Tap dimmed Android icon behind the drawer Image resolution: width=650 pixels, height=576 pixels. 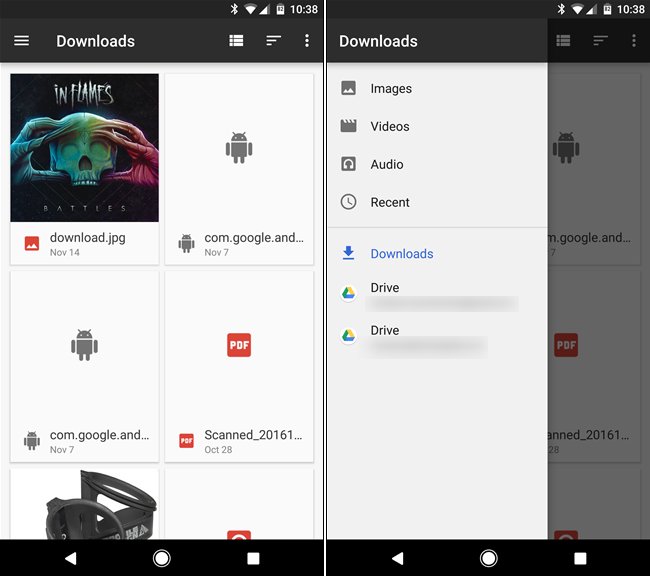(x=566, y=148)
